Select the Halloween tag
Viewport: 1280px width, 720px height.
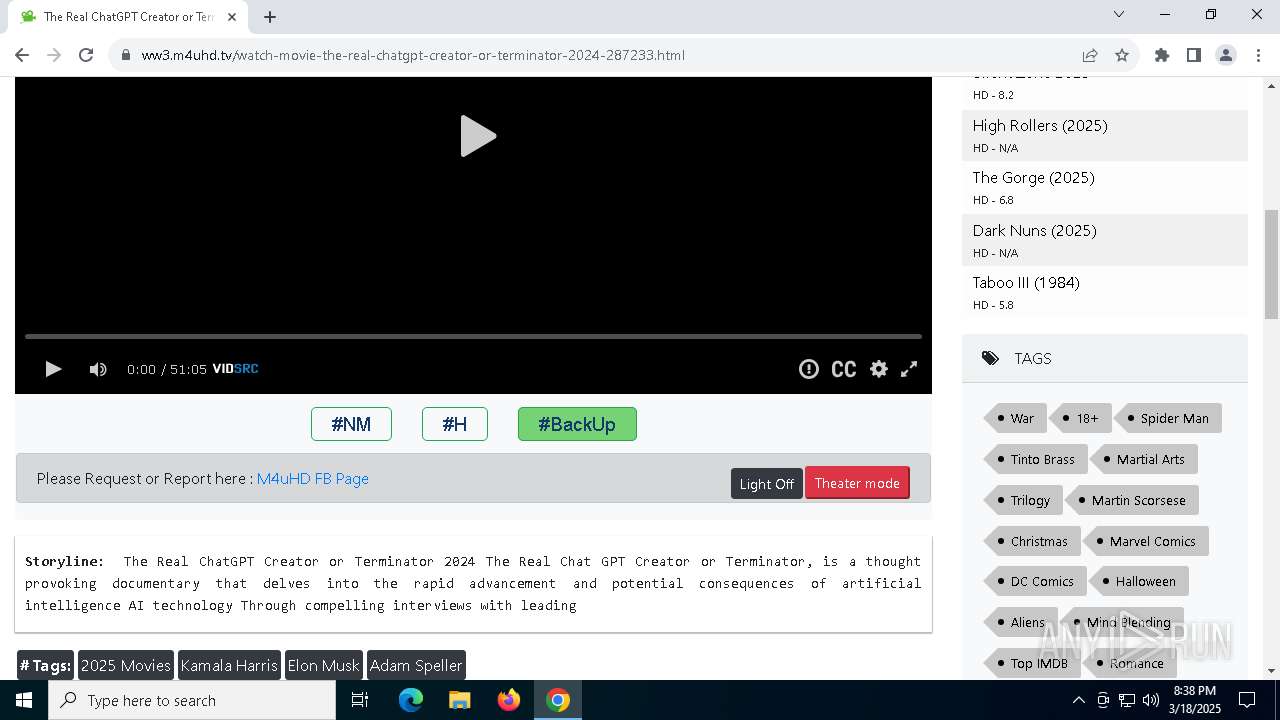[1139, 582]
